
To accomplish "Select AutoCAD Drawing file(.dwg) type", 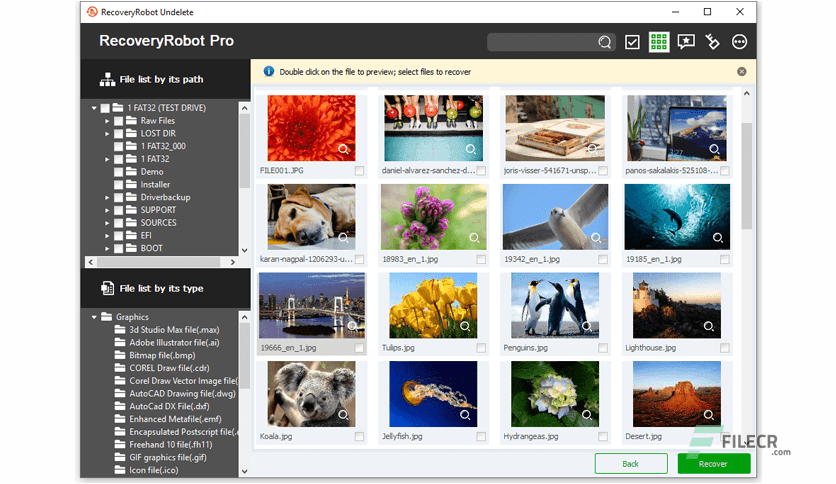I will (182, 393).
